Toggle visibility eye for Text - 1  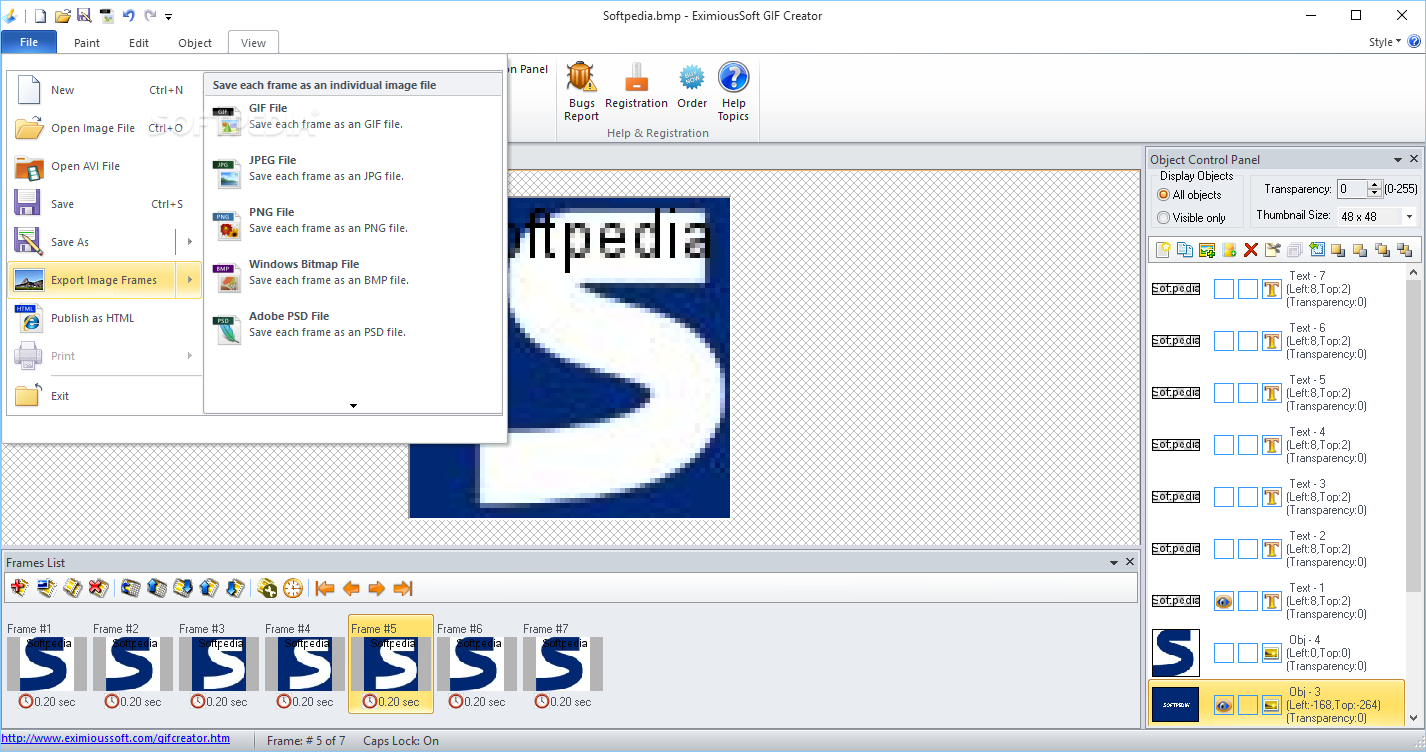coord(1224,601)
